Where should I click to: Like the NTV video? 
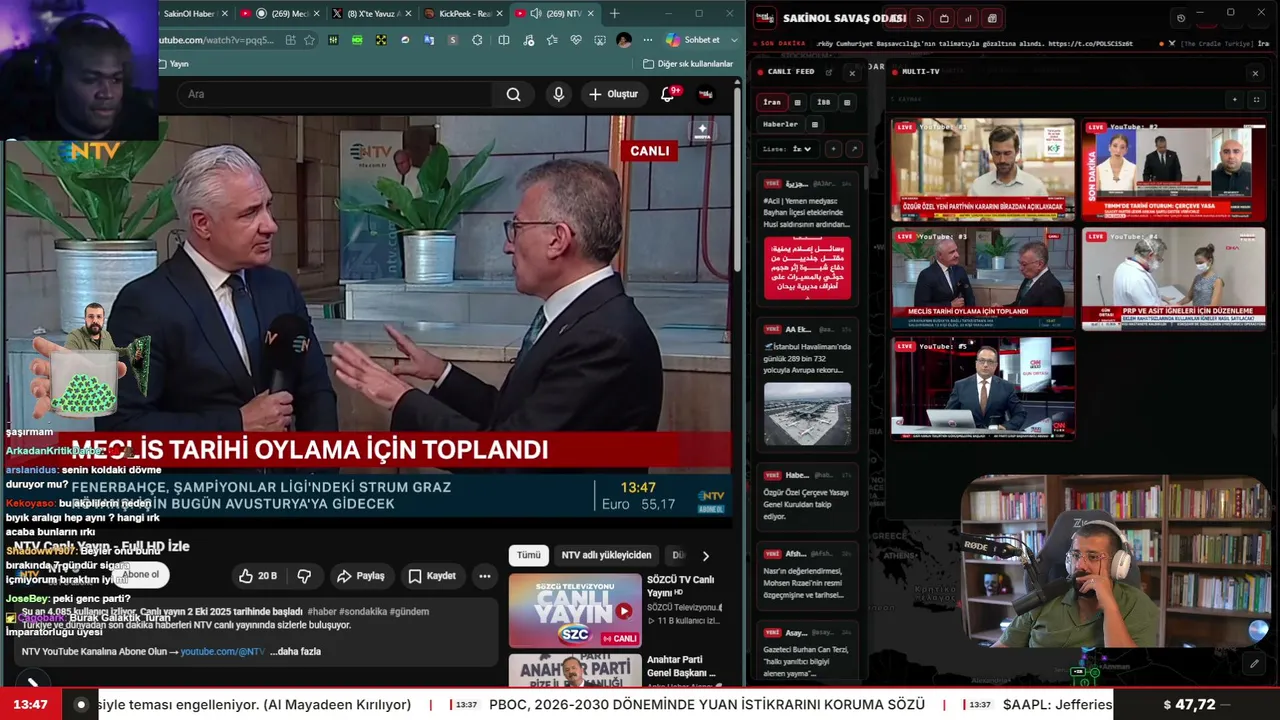coord(257,576)
